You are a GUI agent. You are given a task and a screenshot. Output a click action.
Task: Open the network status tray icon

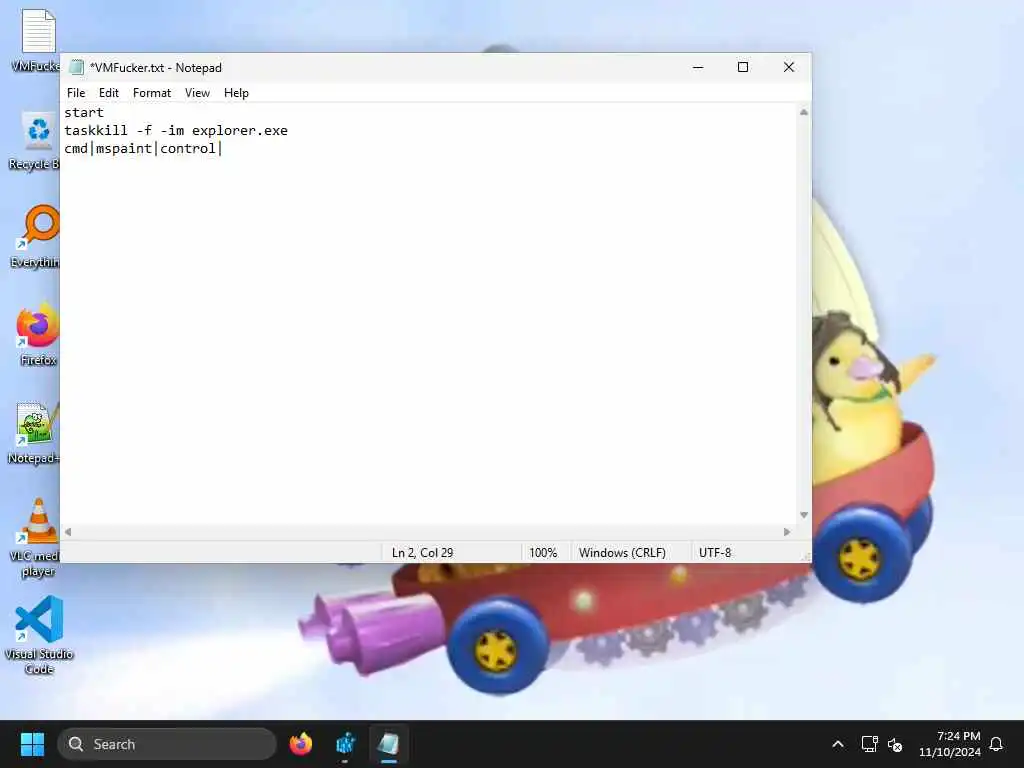869,744
